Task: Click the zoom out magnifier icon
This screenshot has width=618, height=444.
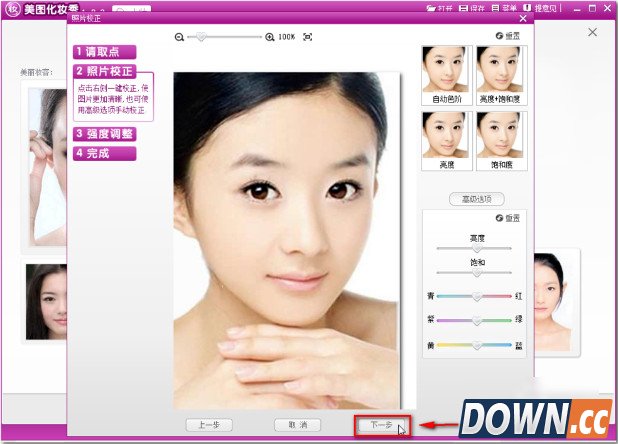Action: [x=180, y=37]
